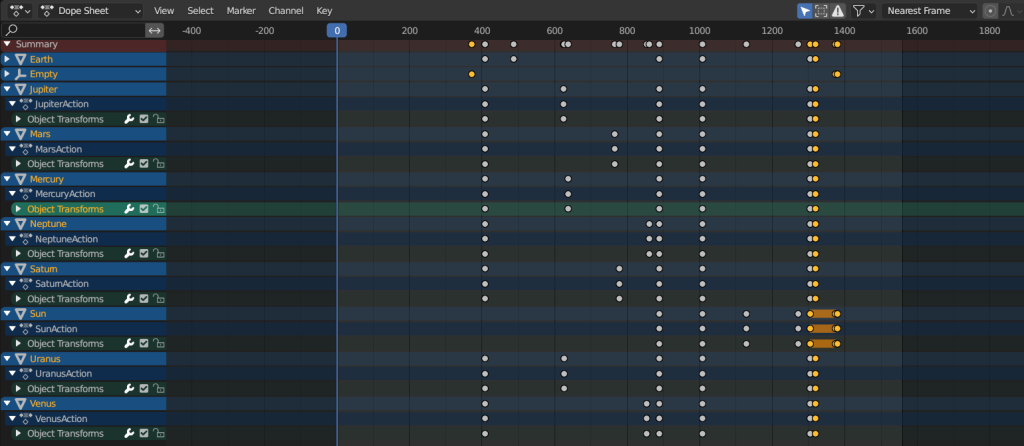Toggle checkbox on Venus Object Transforms
This screenshot has height=446, width=1024.
pos(144,434)
